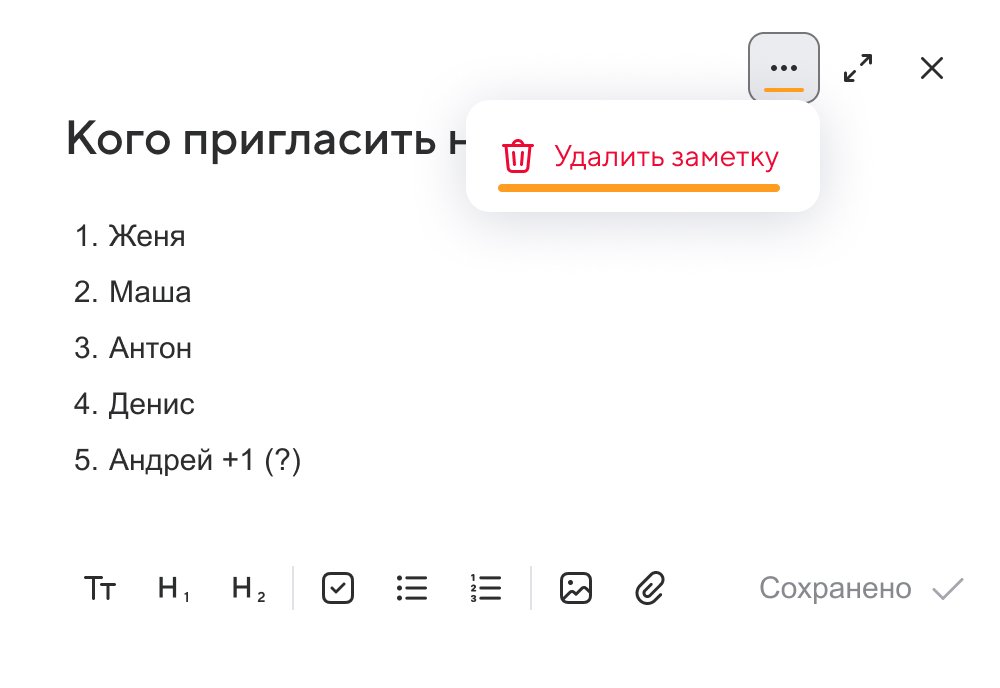Insert a checkbox checklist item

[338, 589]
